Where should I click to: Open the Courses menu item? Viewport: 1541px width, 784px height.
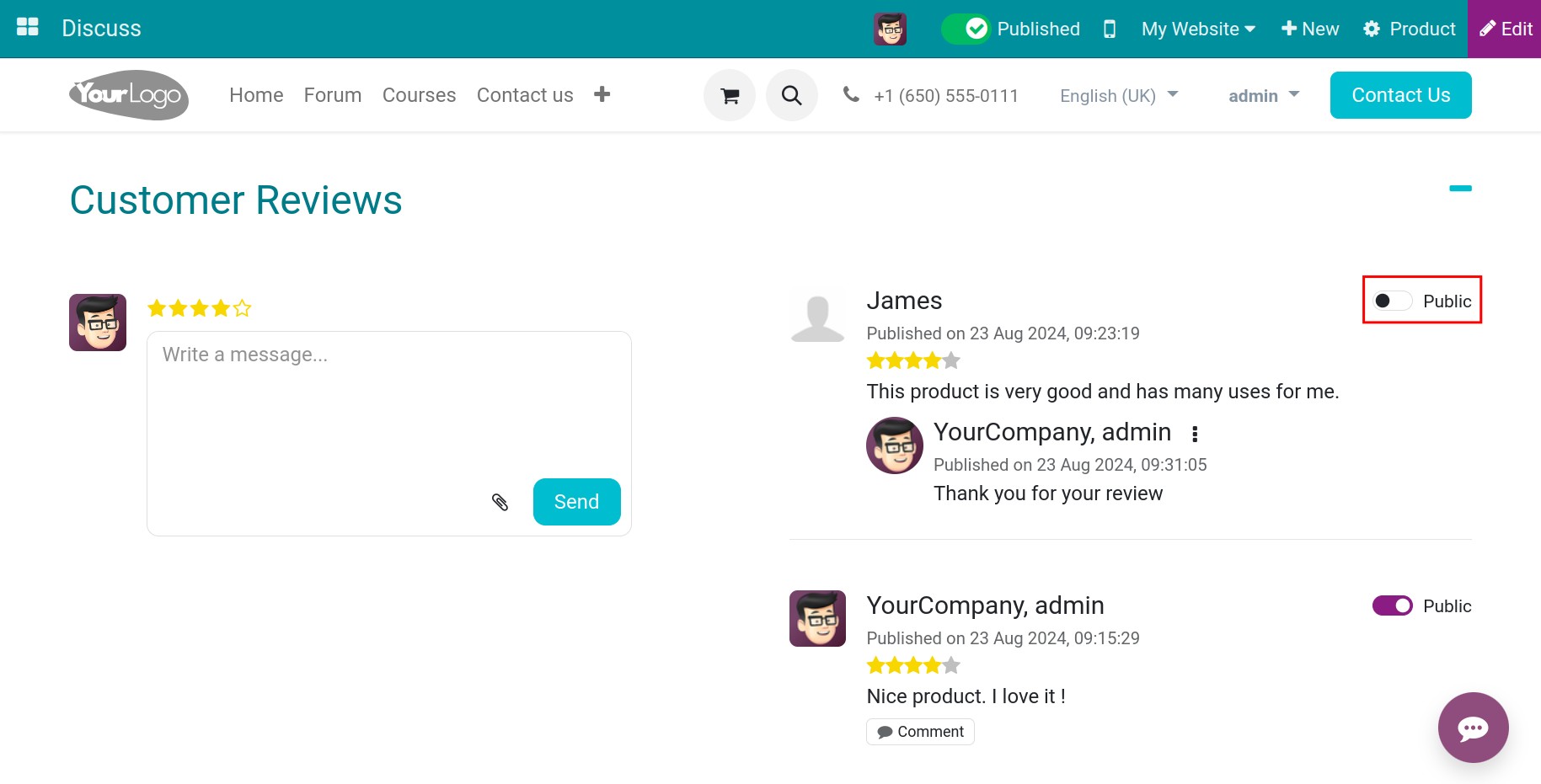point(419,95)
